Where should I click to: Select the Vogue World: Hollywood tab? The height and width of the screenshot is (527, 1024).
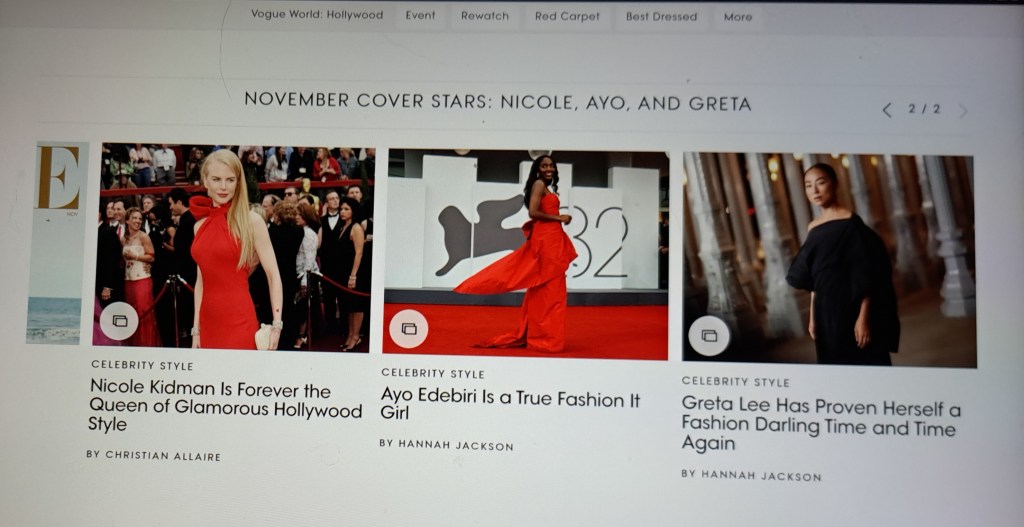click(x=316, y=16)
